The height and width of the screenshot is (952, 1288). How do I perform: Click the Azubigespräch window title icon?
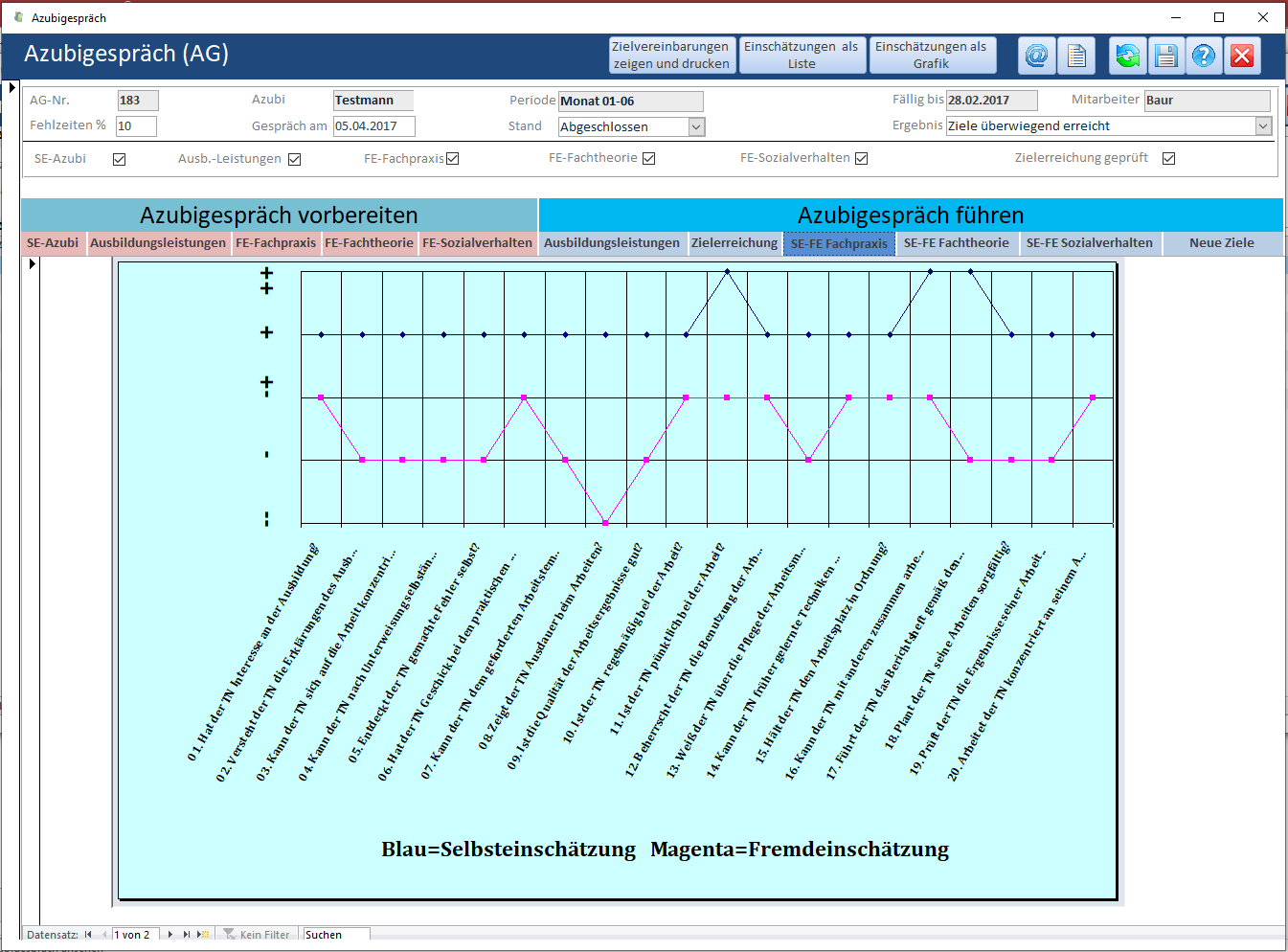(18, 17)
